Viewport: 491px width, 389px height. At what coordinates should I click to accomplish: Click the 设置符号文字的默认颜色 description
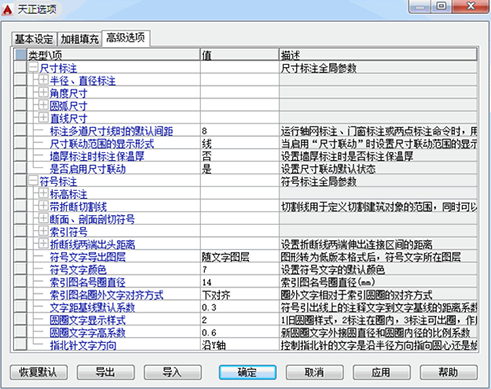point(333,270)
